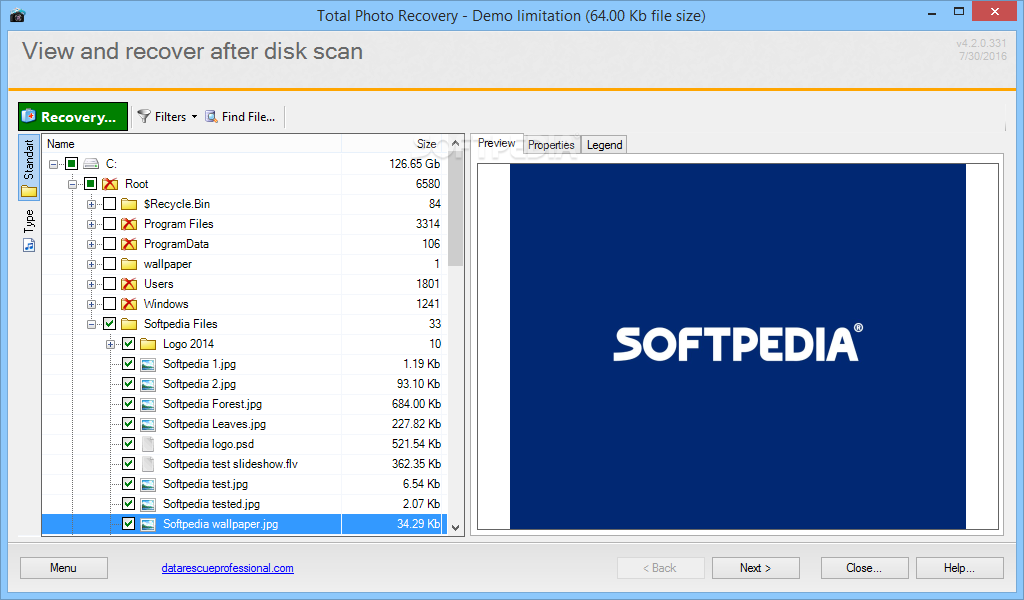Click file icon of Softpedia test slideshow.flv
This screenshot has height=600, width=1024.
[148, 464]
